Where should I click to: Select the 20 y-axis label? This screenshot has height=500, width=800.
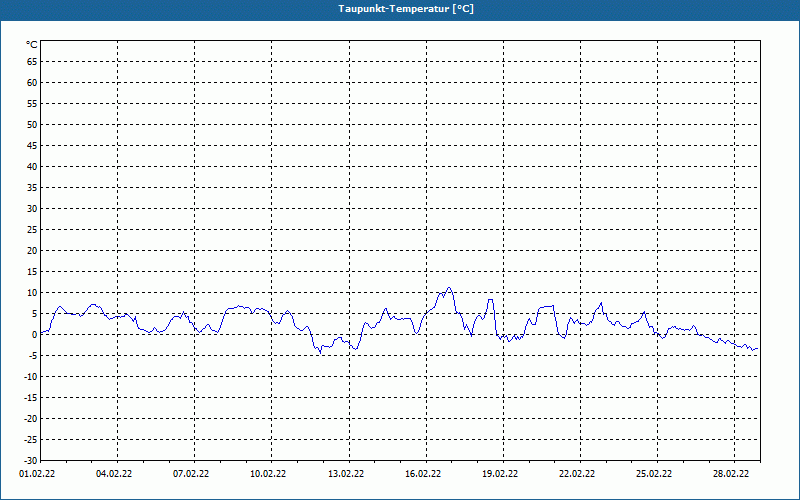click(32, 251)
